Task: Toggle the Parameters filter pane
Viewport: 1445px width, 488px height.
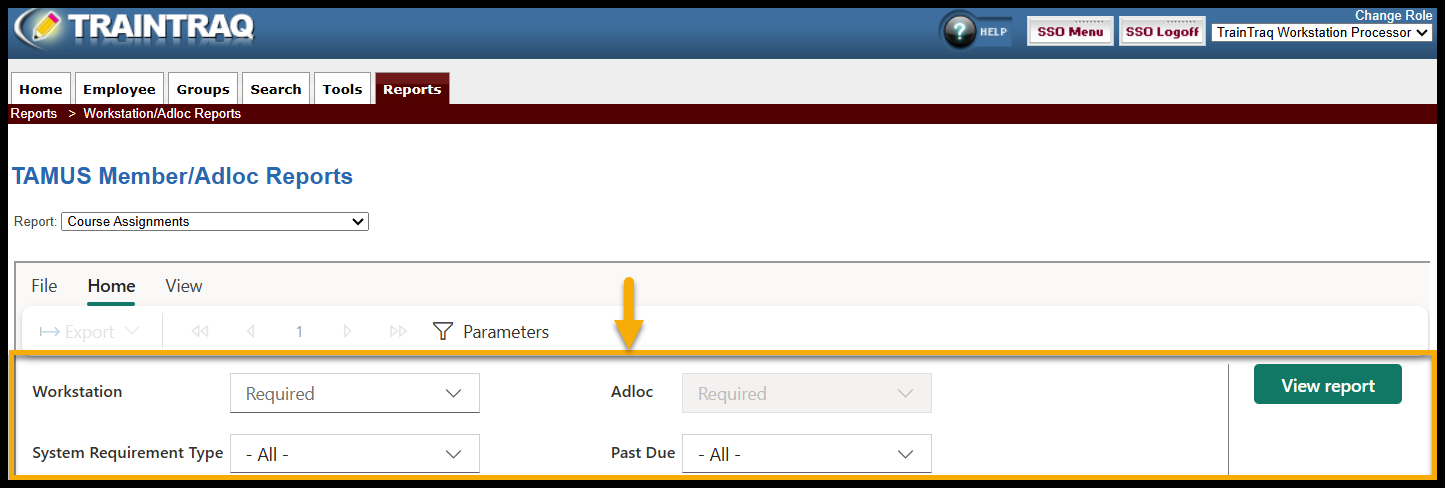Action: point(491,332)
